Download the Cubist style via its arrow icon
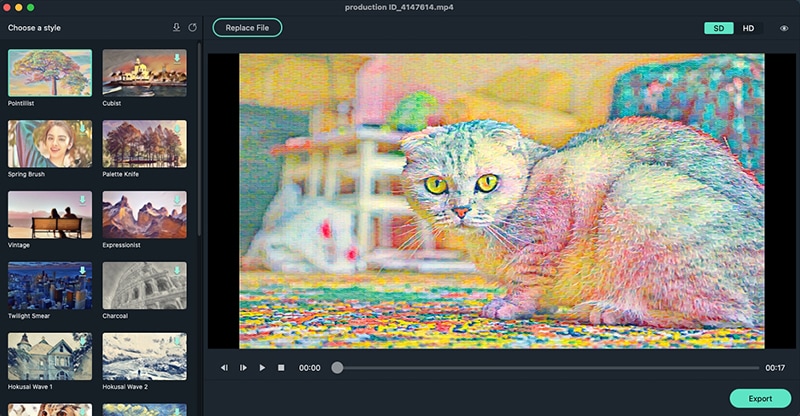Screen dimensions: 800x416 177,58
